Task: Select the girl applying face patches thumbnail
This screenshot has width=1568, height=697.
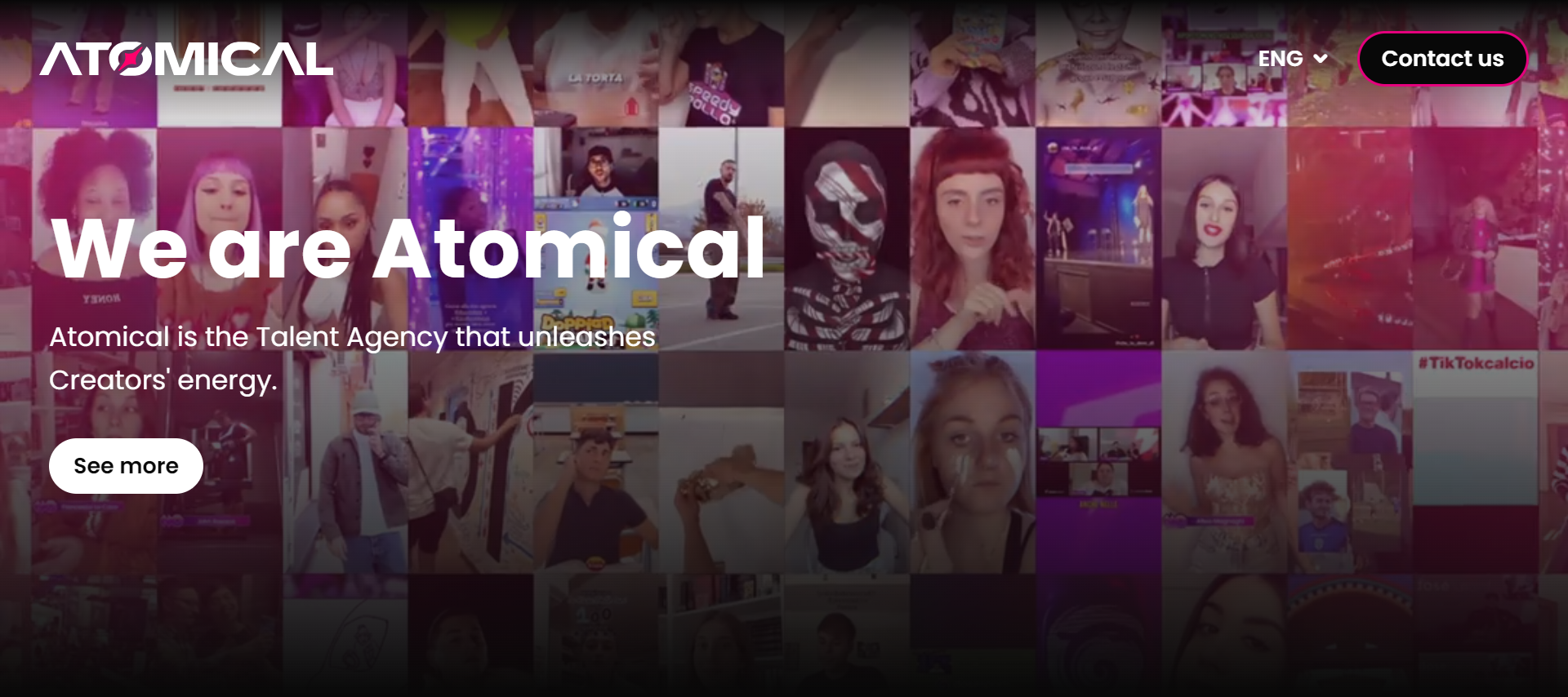Action: pos(973,462)
